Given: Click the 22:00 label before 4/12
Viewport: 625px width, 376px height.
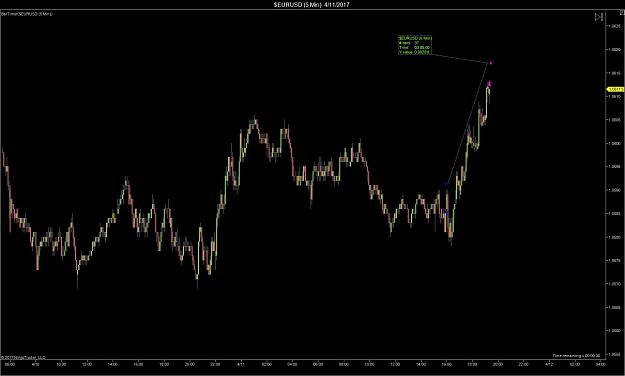Looking at the screenshot, I should pos(523,364).
